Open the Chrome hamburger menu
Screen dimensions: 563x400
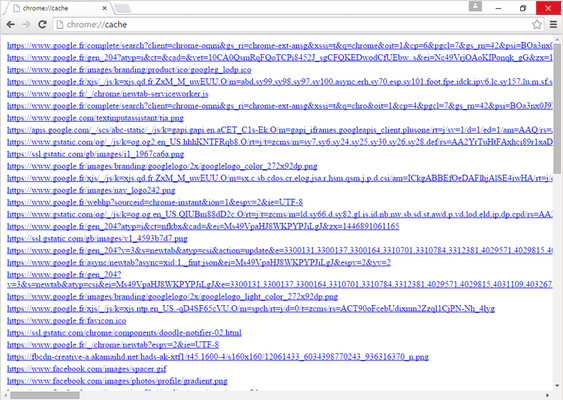(553, 24)
